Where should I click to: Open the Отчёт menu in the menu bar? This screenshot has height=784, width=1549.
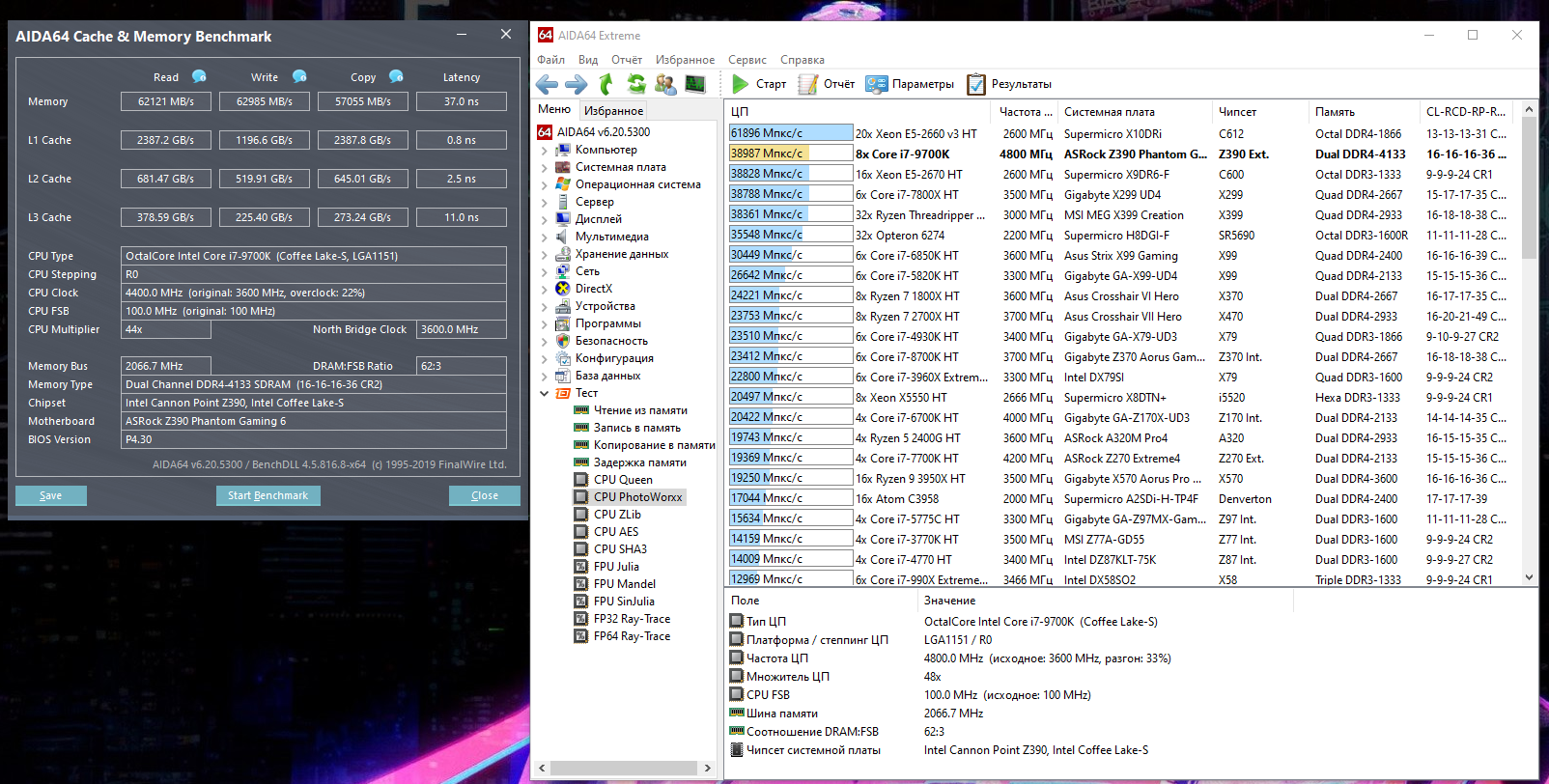[x=627, y=60]
